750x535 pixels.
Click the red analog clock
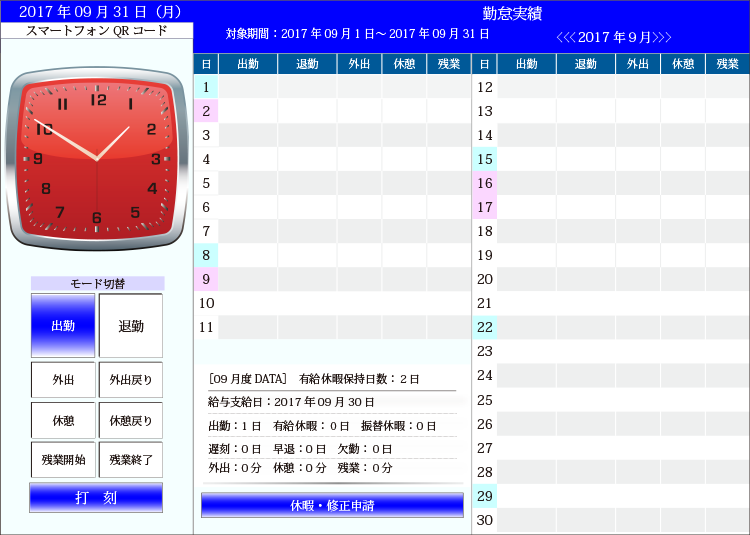97,158
